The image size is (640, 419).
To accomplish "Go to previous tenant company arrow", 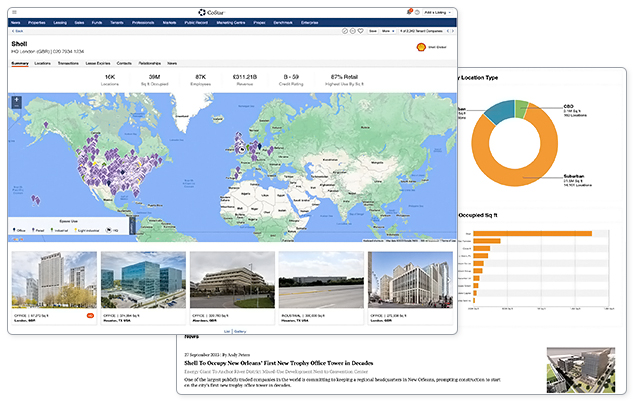I will point(448,31).
